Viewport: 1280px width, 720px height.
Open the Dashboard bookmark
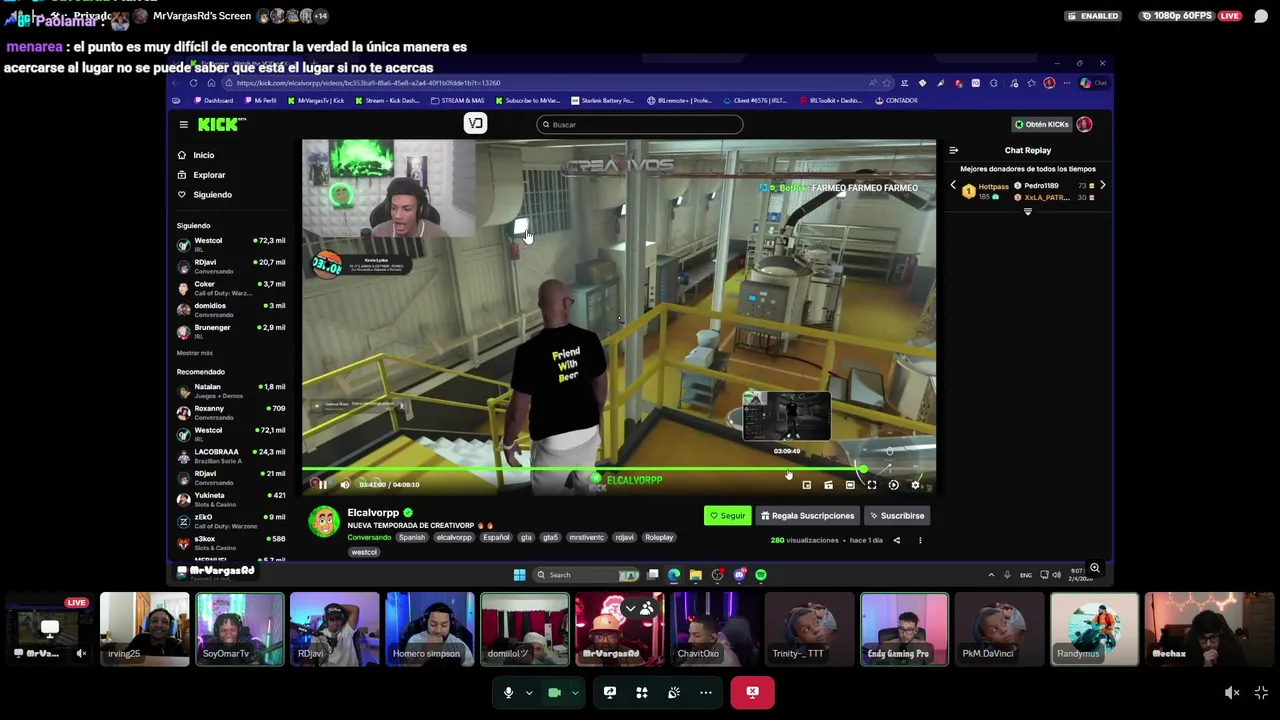214,101
